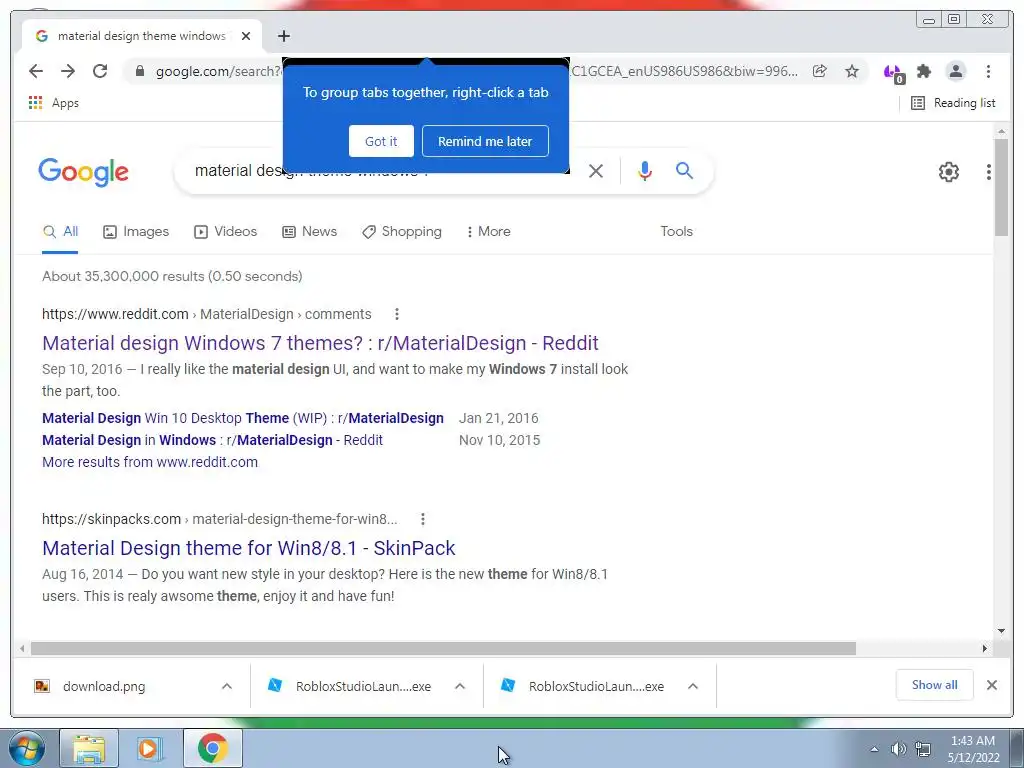This screenshot has width=1024, height=768.
Task: Switch to the Videos tab
Action: [225, 231]
